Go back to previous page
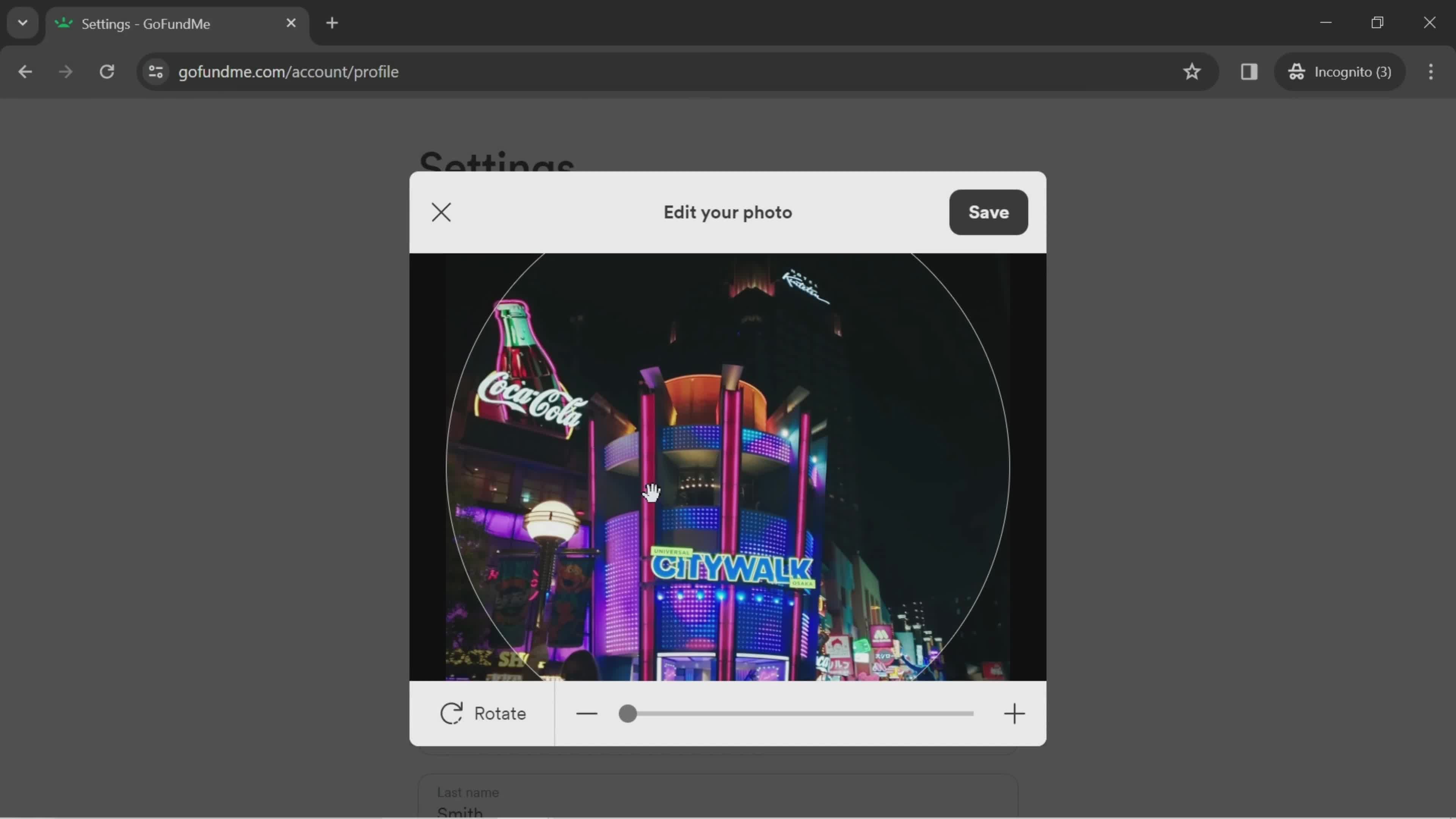This screenshot has width=1456, height=819. coord(25,72)
